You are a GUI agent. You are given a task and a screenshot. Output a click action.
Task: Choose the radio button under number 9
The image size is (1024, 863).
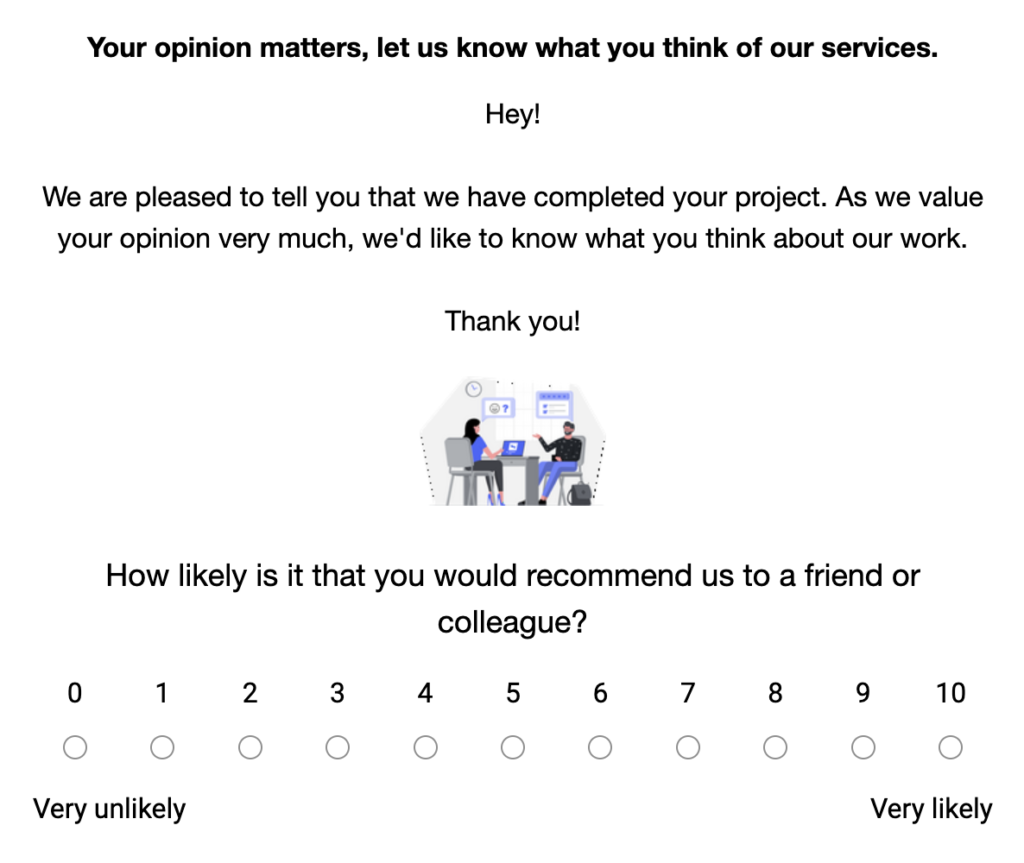click(x=863, y=747)
